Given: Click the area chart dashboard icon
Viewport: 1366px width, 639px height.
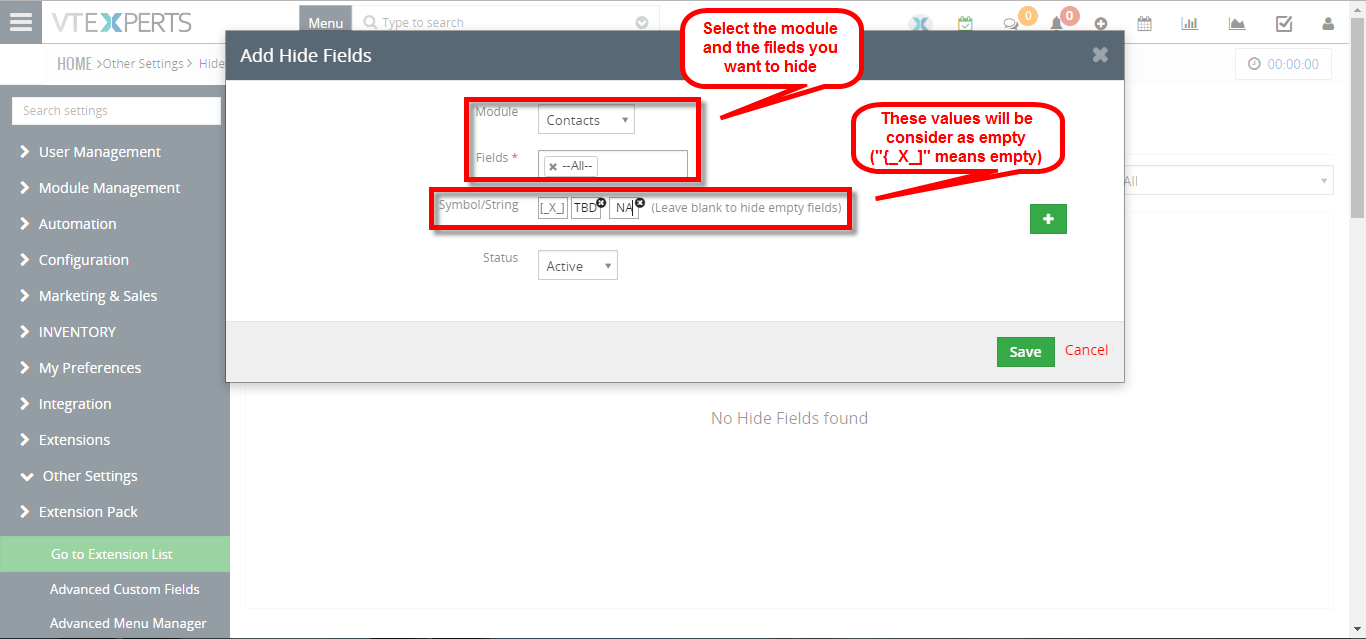Looking at the screenshot, I should 1237,21.
